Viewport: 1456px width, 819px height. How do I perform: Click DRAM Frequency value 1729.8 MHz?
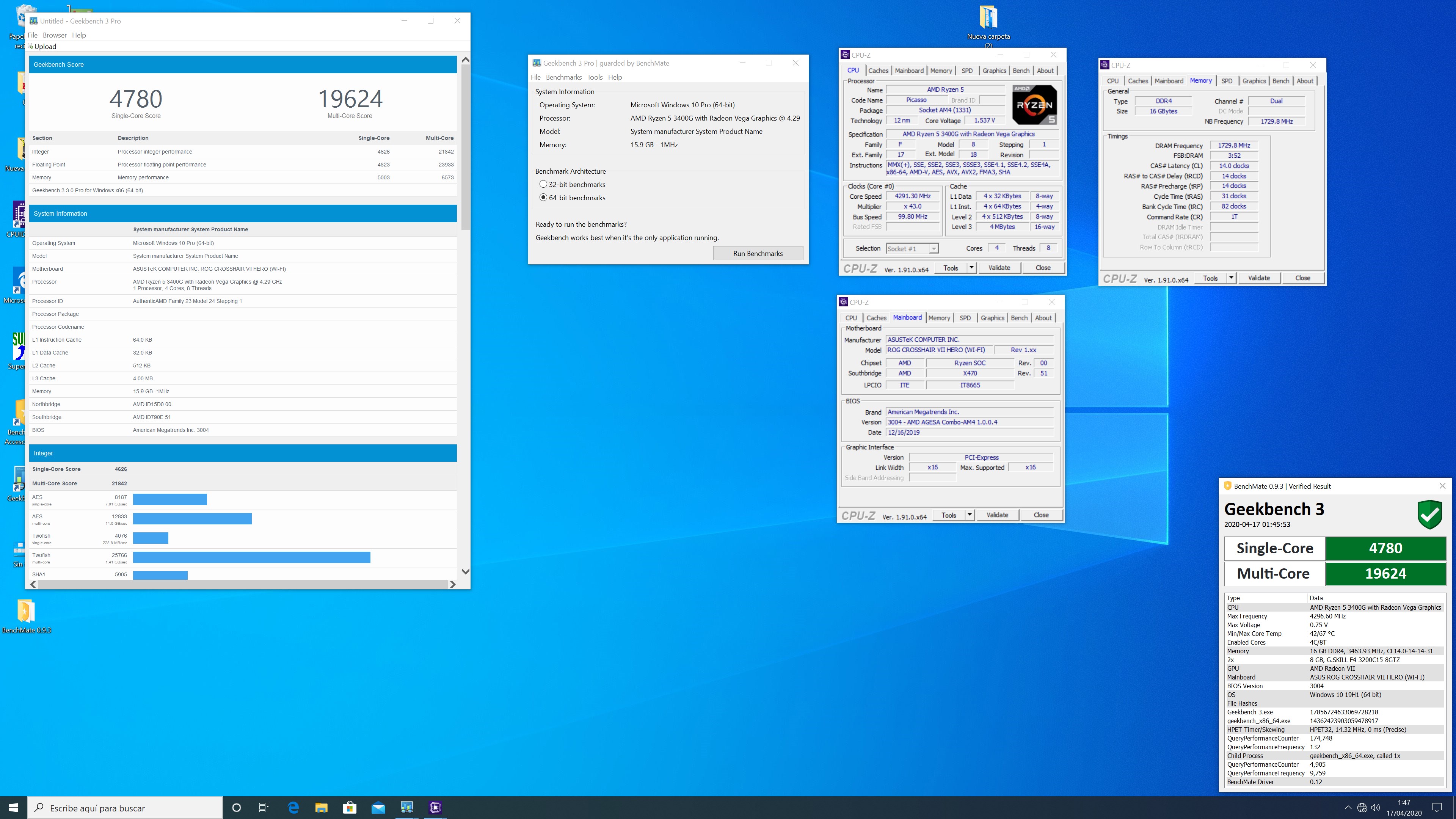pyautogui.click(x=1234, y=145)
